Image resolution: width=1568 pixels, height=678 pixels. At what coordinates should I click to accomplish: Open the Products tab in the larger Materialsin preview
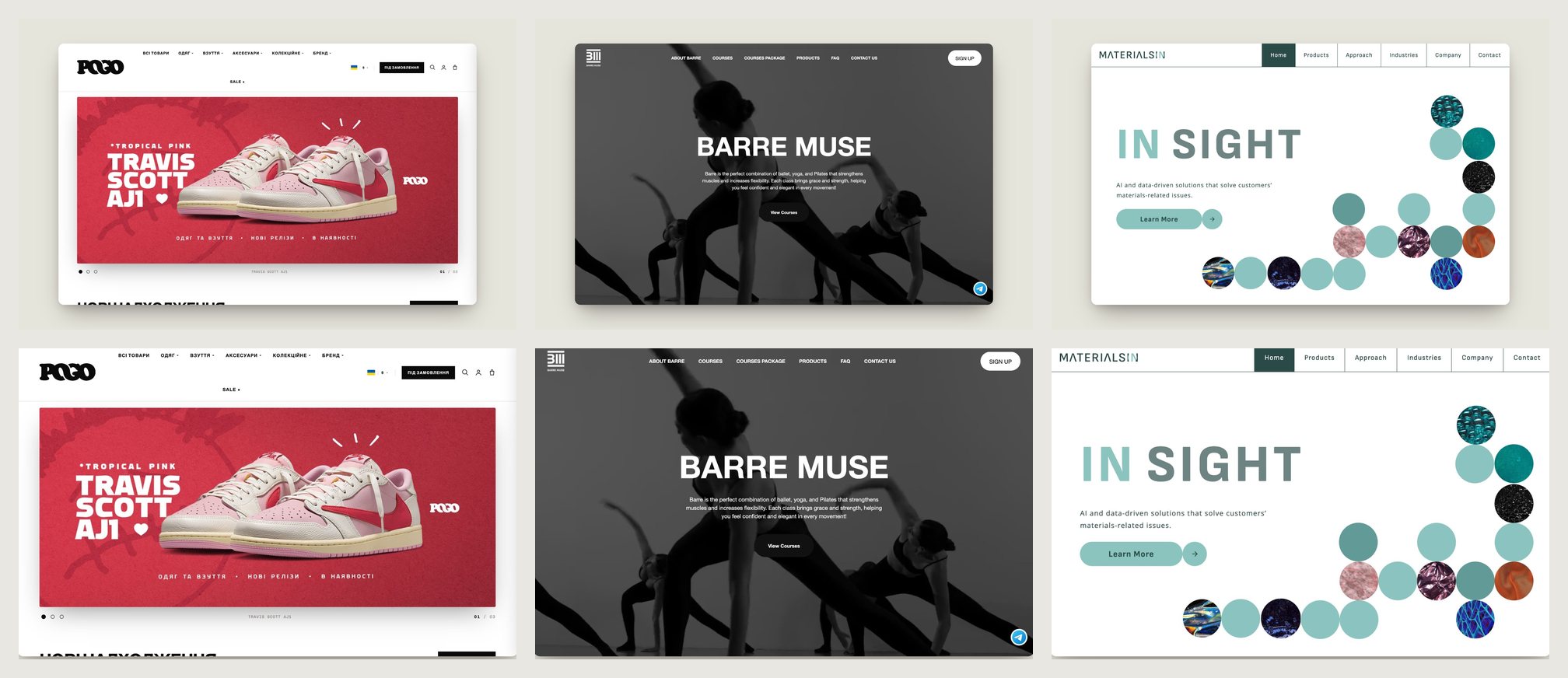pos(1319,358)
